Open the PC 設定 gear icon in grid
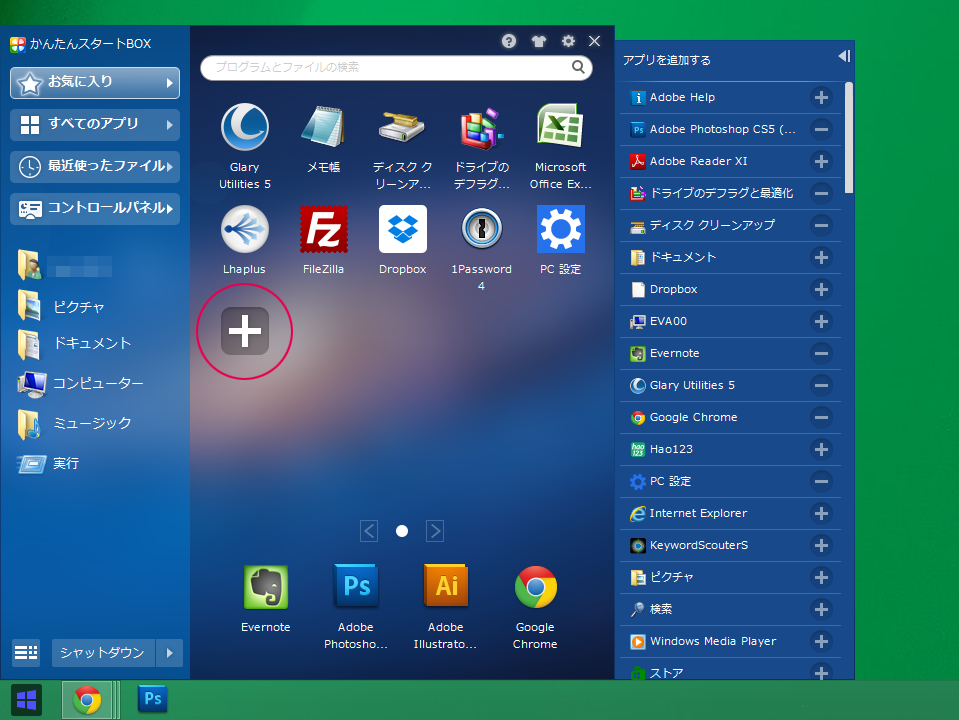Viewport: 959px width, 720px height. coord(560,229)
